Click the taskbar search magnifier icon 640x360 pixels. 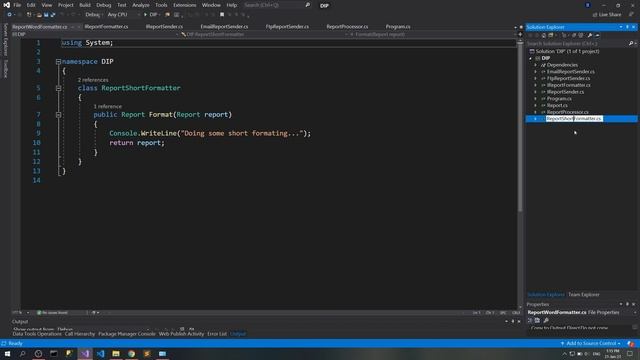click(x=22, y=353)
